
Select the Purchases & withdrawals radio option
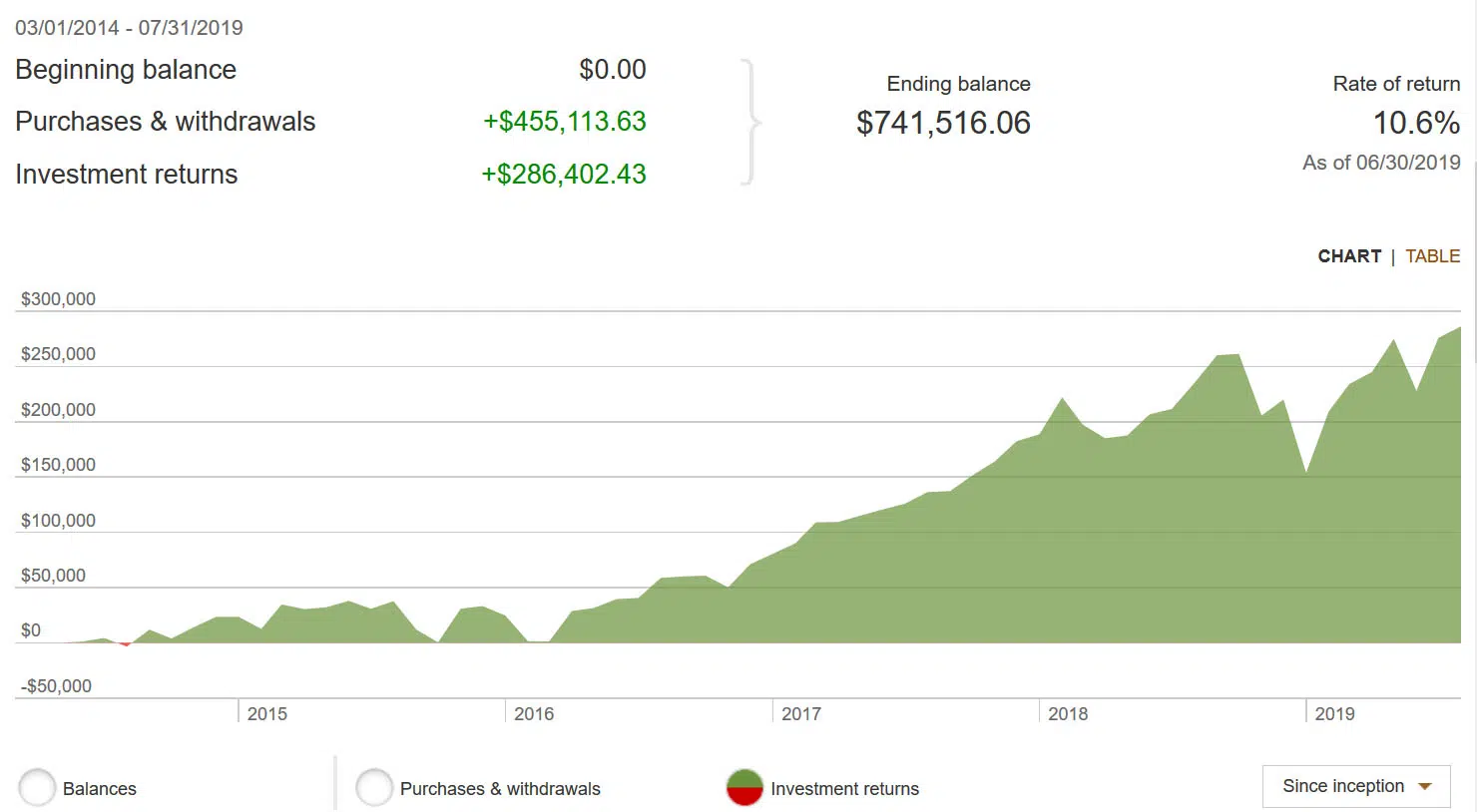[x=374, y=788]
